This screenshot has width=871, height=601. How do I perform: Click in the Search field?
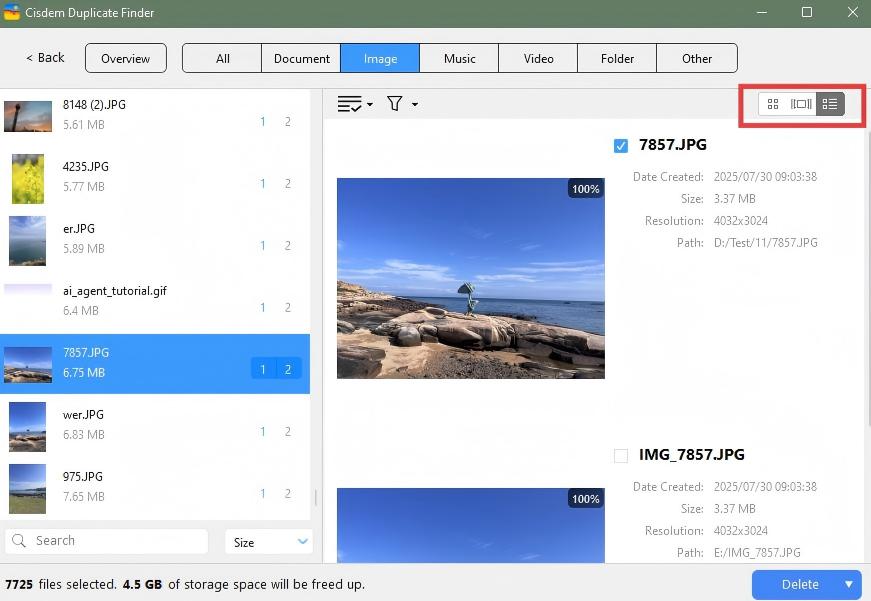115,541
